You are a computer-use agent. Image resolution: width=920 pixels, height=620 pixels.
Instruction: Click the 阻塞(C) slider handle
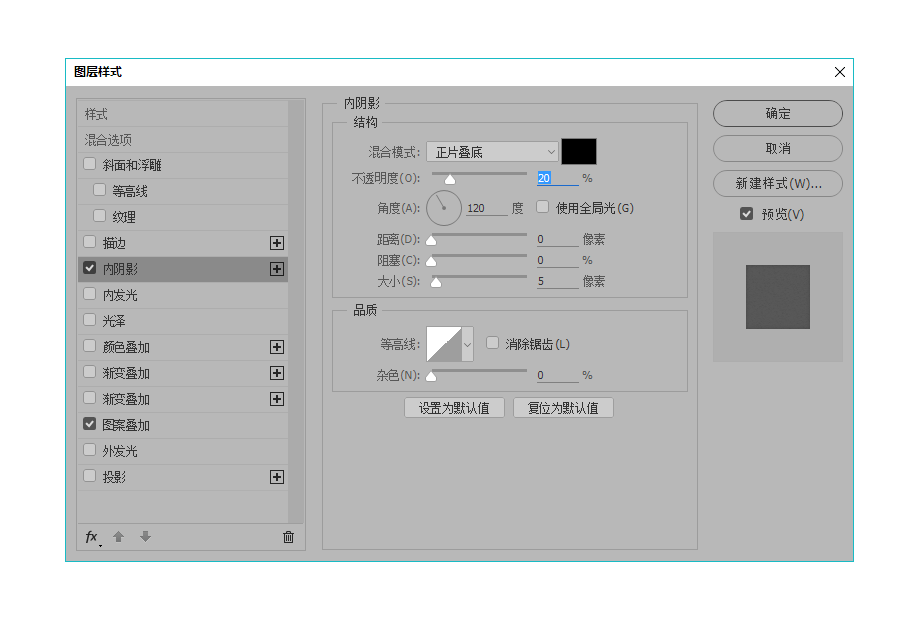click(x=431, y=261)
